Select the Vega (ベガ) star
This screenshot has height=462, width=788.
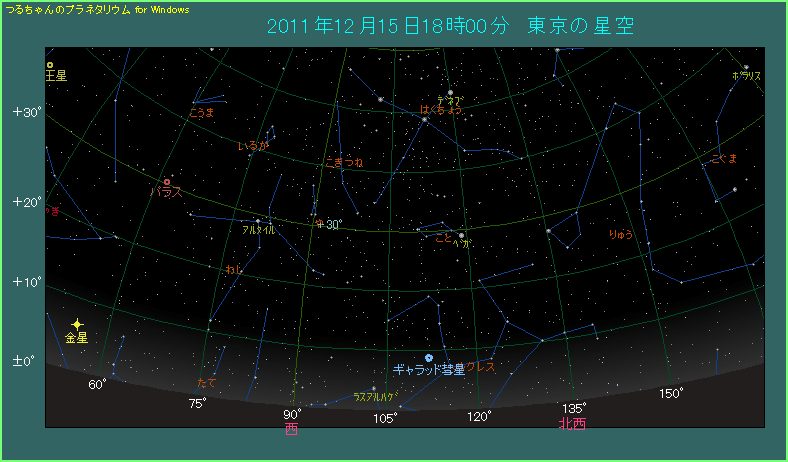[461, 235]
